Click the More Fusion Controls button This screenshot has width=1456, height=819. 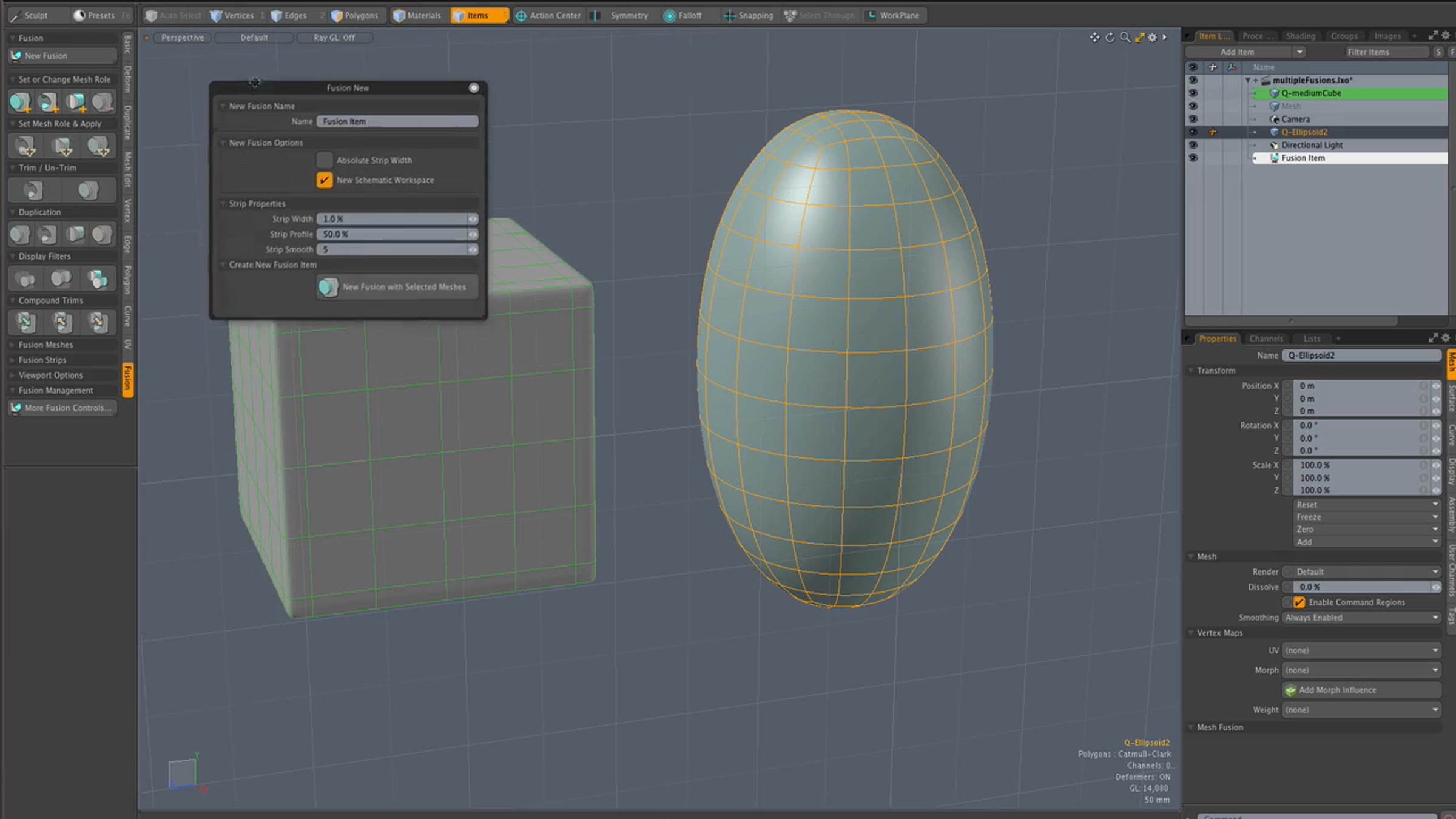coord(62,408)
